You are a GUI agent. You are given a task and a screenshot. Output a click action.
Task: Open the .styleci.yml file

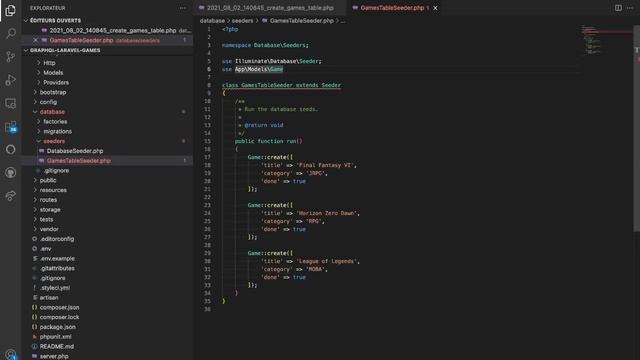[x=55, y=288]
